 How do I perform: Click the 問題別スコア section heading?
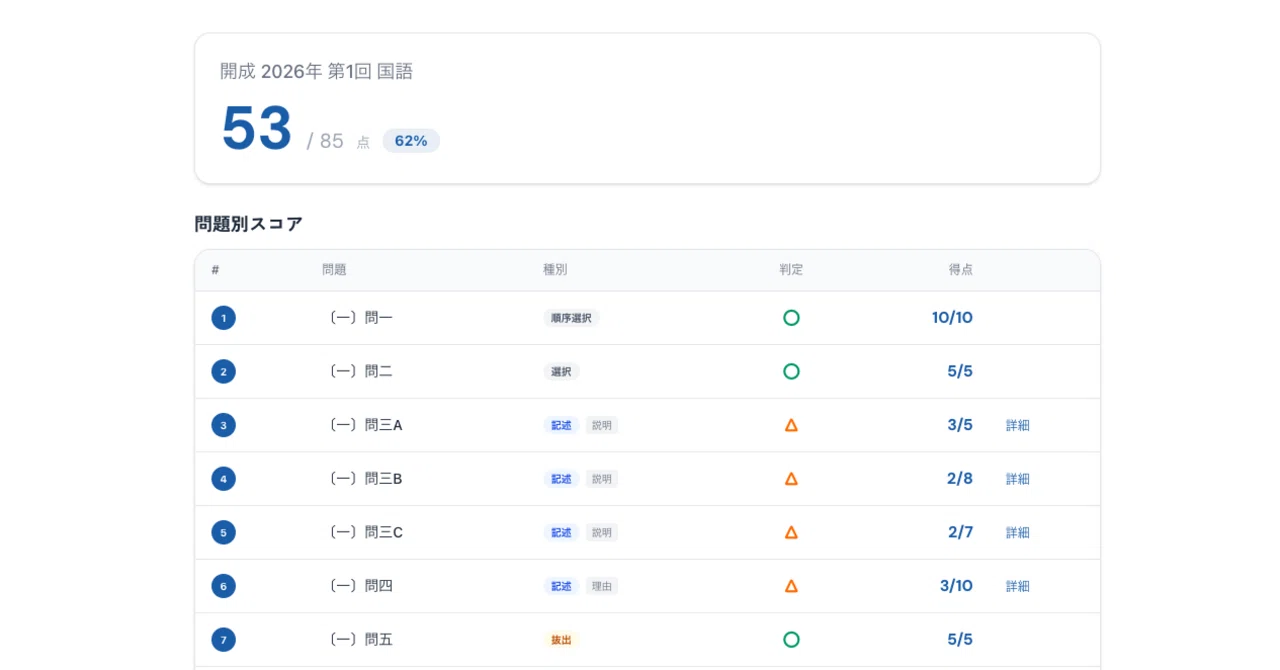pyautogui.click(x=249, y=224)
